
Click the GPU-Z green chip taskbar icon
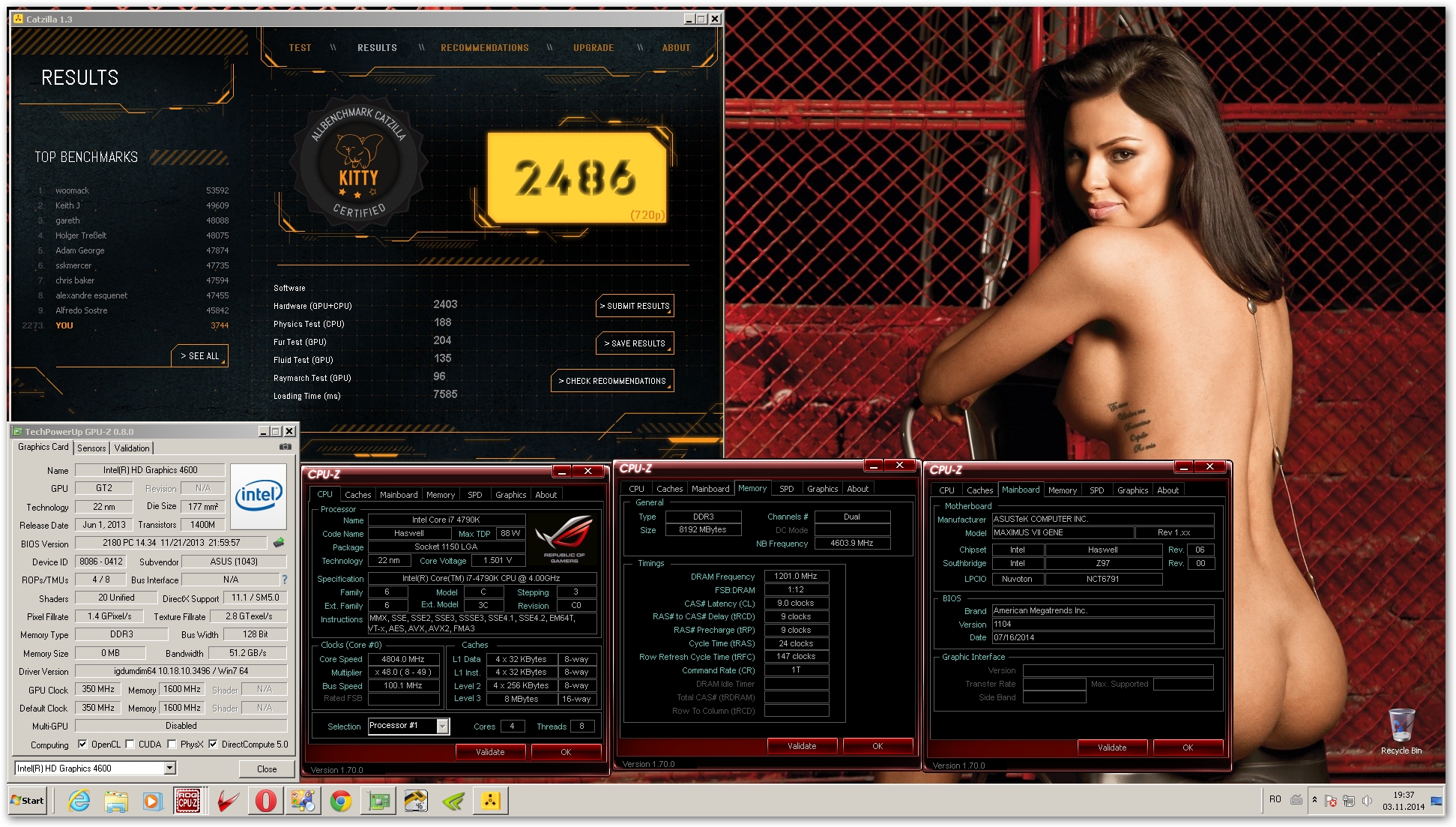click(378, 801)
